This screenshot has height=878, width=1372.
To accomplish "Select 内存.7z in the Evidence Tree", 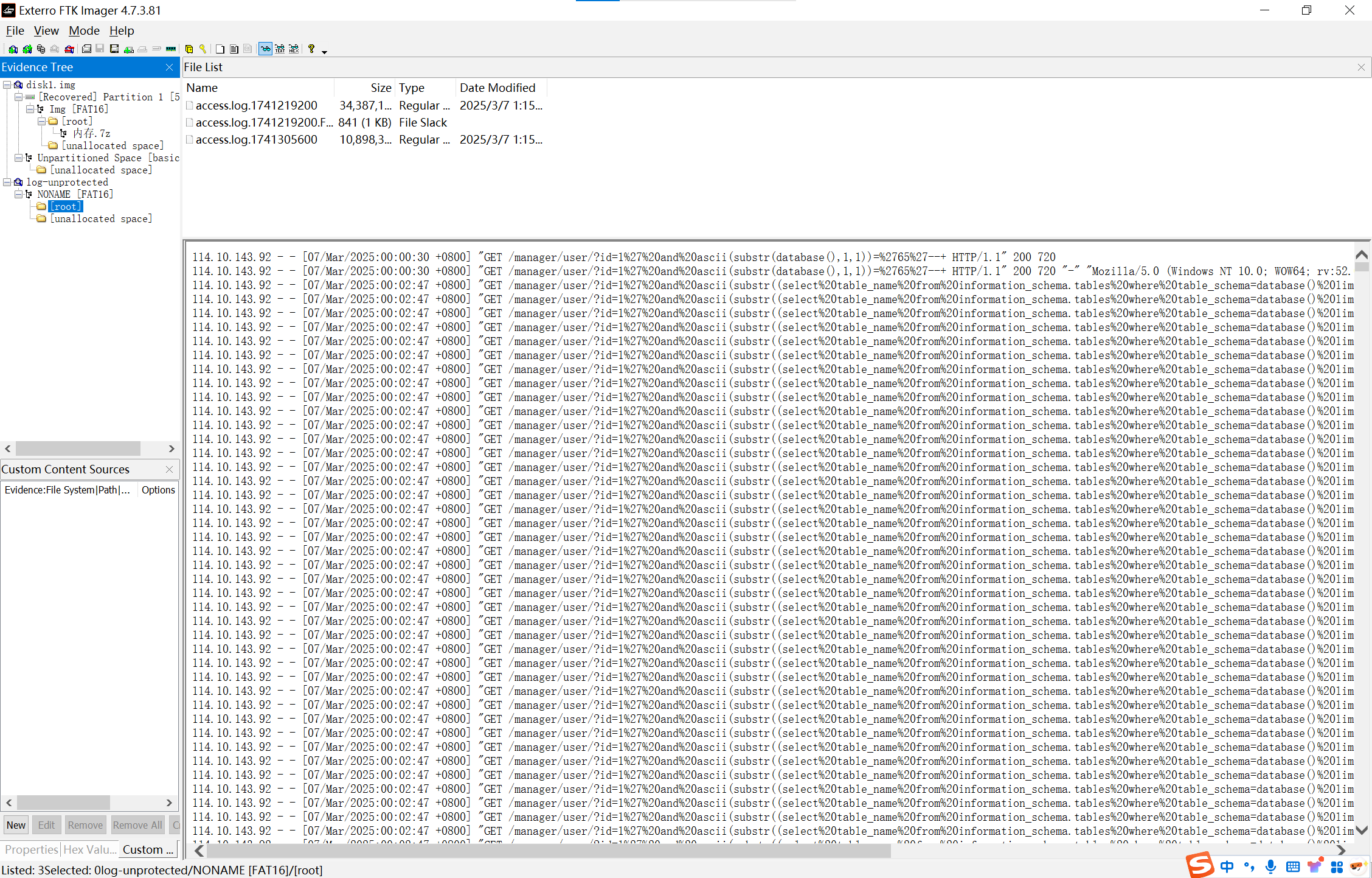I will 91,134.
